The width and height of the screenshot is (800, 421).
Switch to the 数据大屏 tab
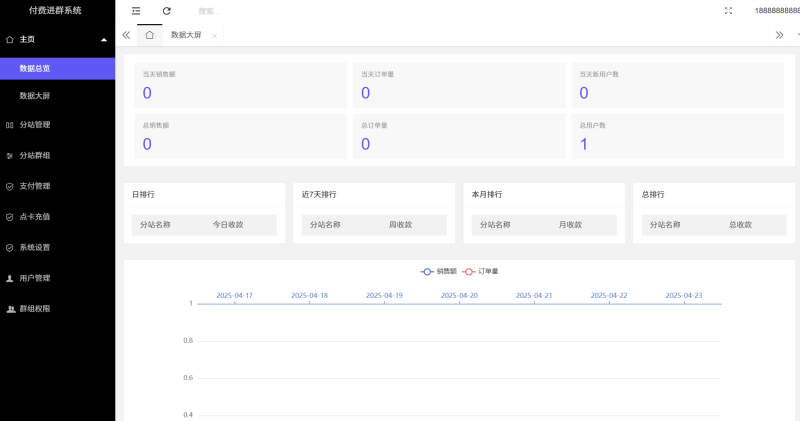[186, 34]
